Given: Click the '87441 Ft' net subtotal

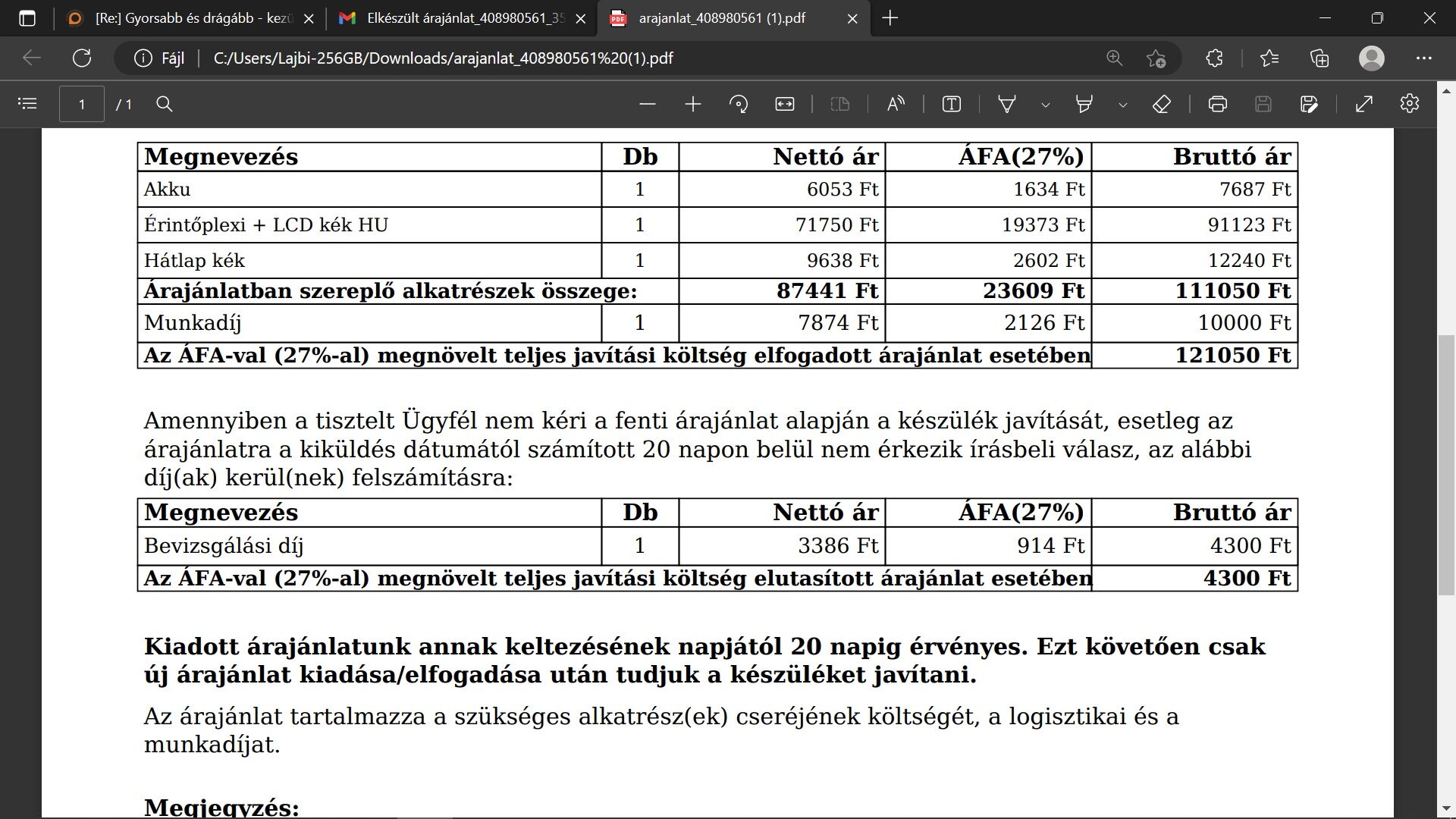Looking at the screenshot, I should click(x=827, y=291).
